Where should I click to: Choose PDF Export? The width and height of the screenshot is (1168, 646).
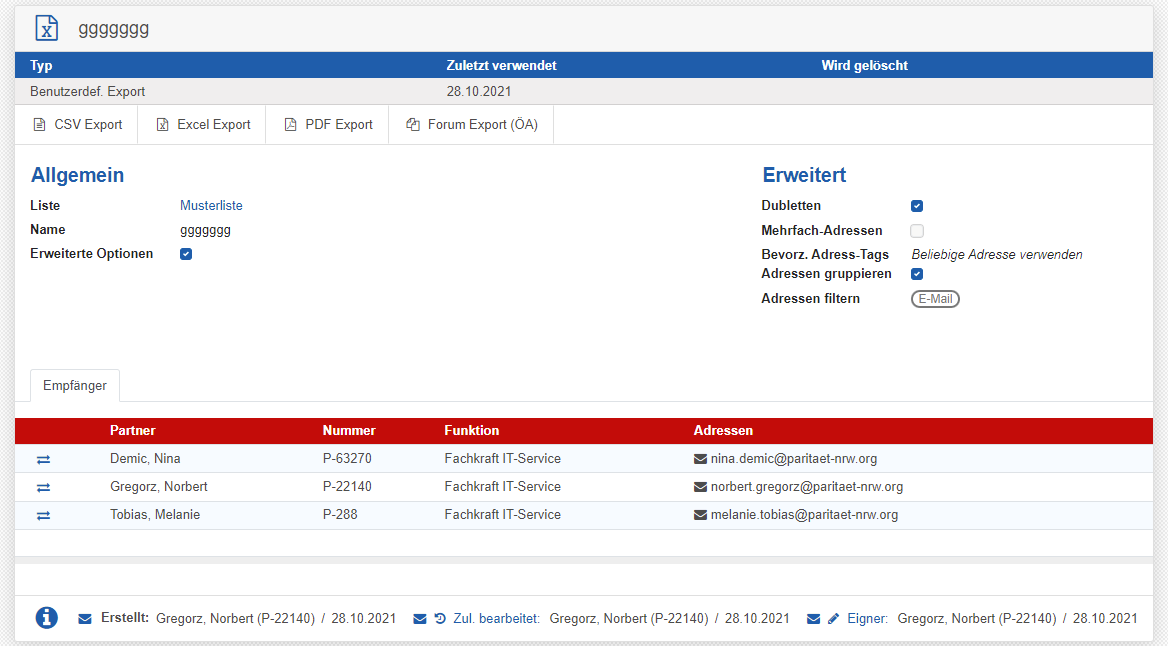pos(328,125)
